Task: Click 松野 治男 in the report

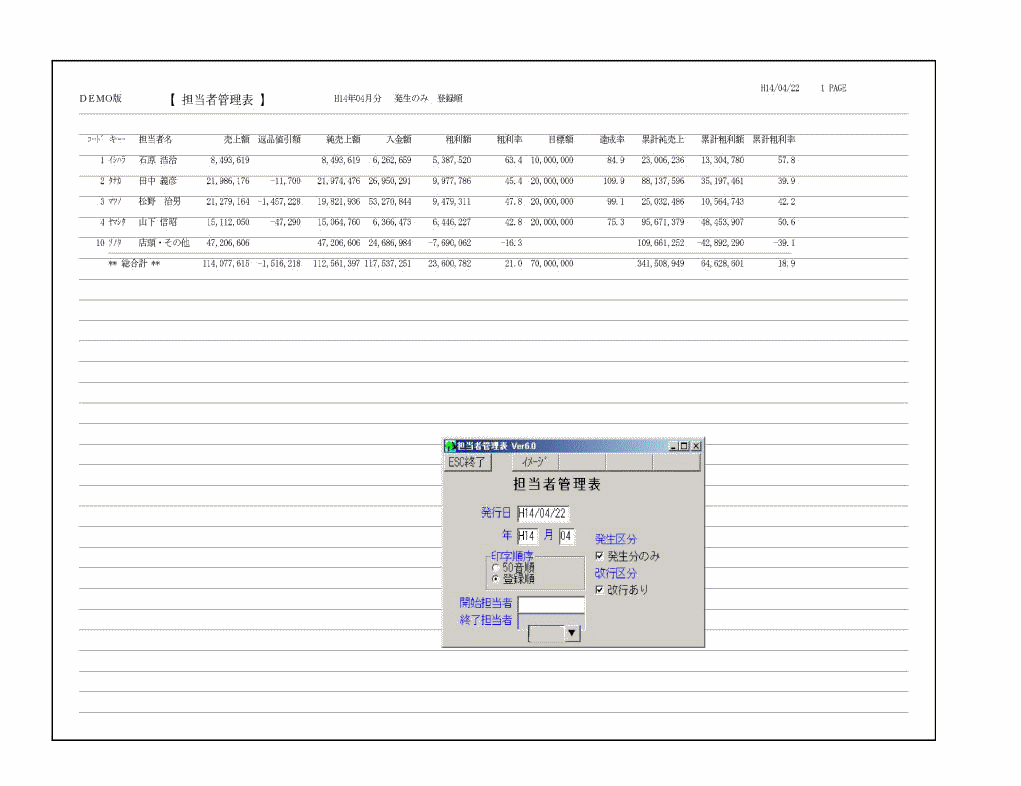Action: click(x=160, y=202)
